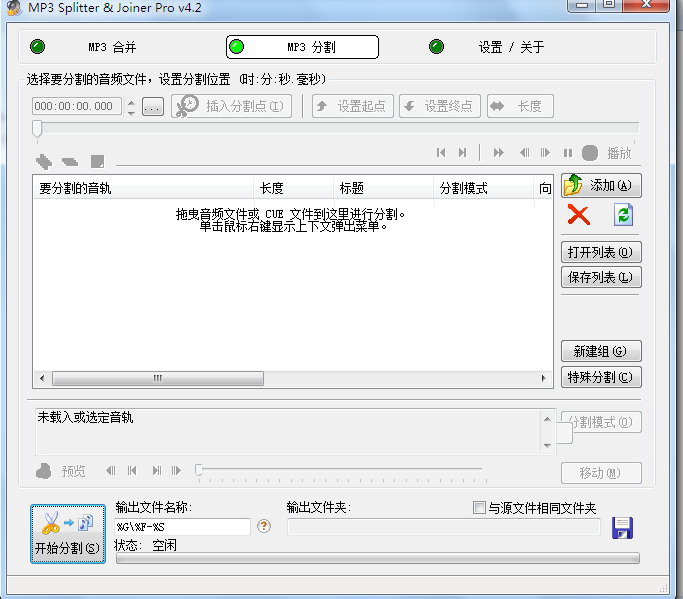683x599 pixels.
Task: Click the output filename field %G\%F-%S
Action: 183,527
